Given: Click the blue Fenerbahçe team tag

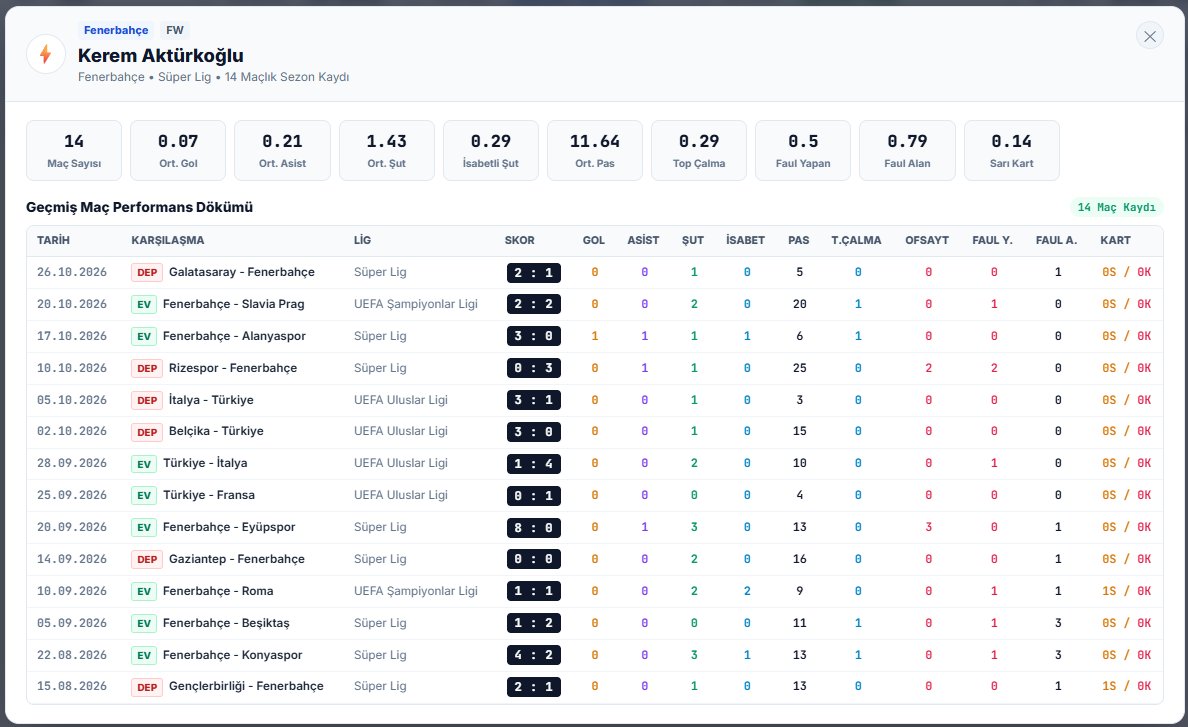Looking at the screenshot, I should [116, 30].
